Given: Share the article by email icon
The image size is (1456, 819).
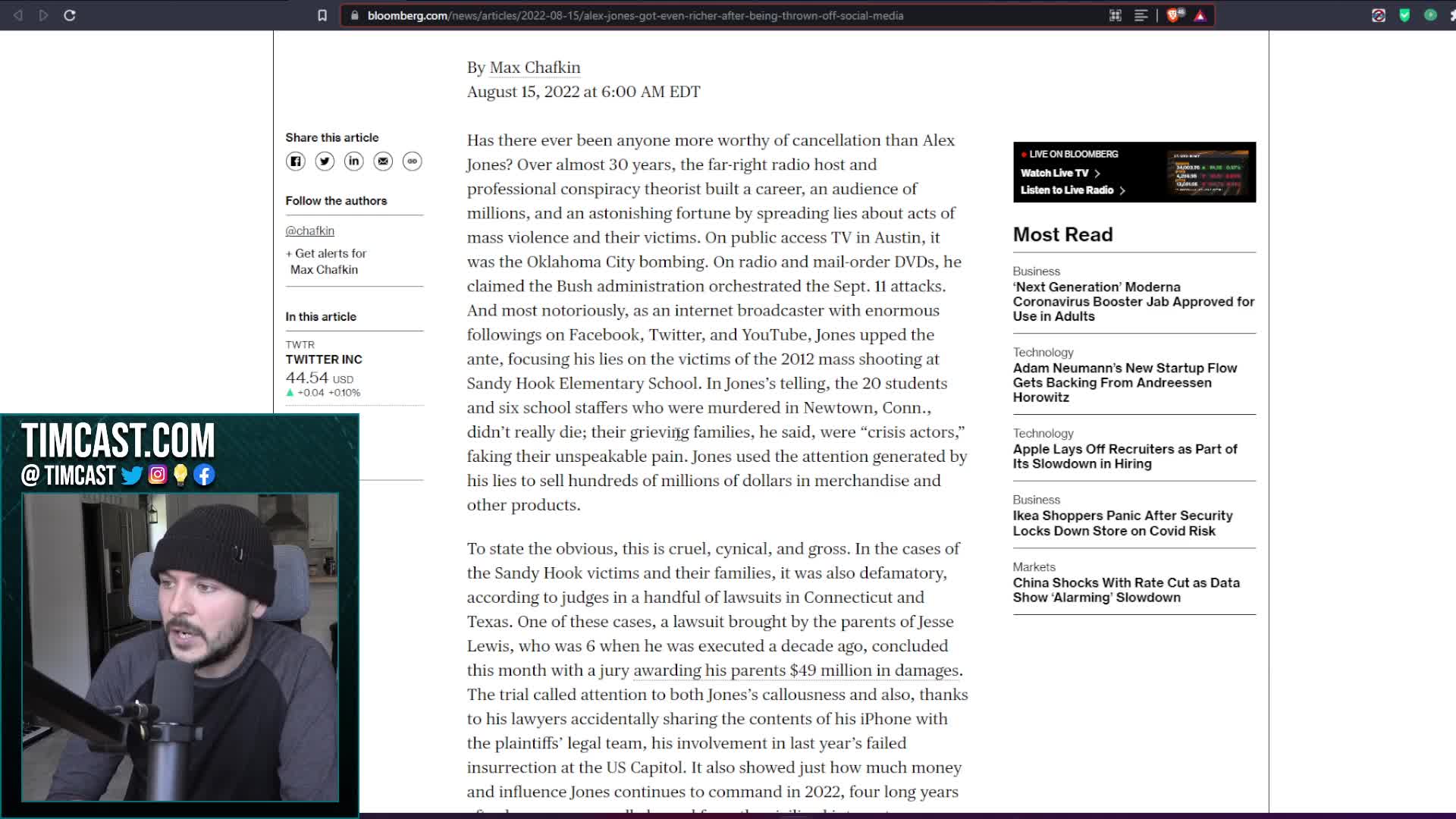Looking at the screenshot, I should coord(383,162).
